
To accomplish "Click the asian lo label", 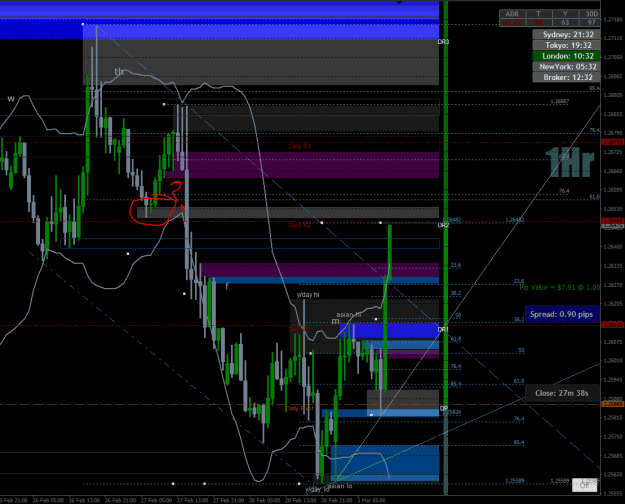I will [x=340, y=486].
